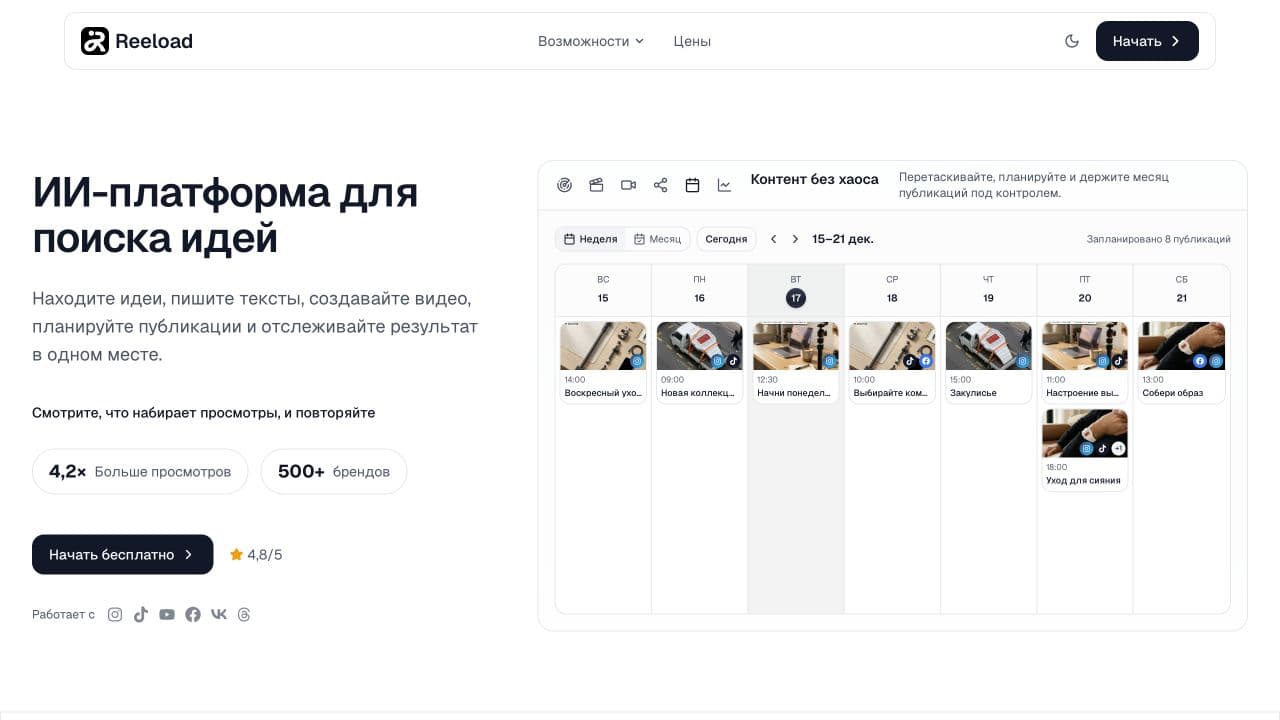This screenshot has height=720, width=1280.
Task: Open the Воскресный ухо... post at 14:00
Action: click(x=603, y=362)
